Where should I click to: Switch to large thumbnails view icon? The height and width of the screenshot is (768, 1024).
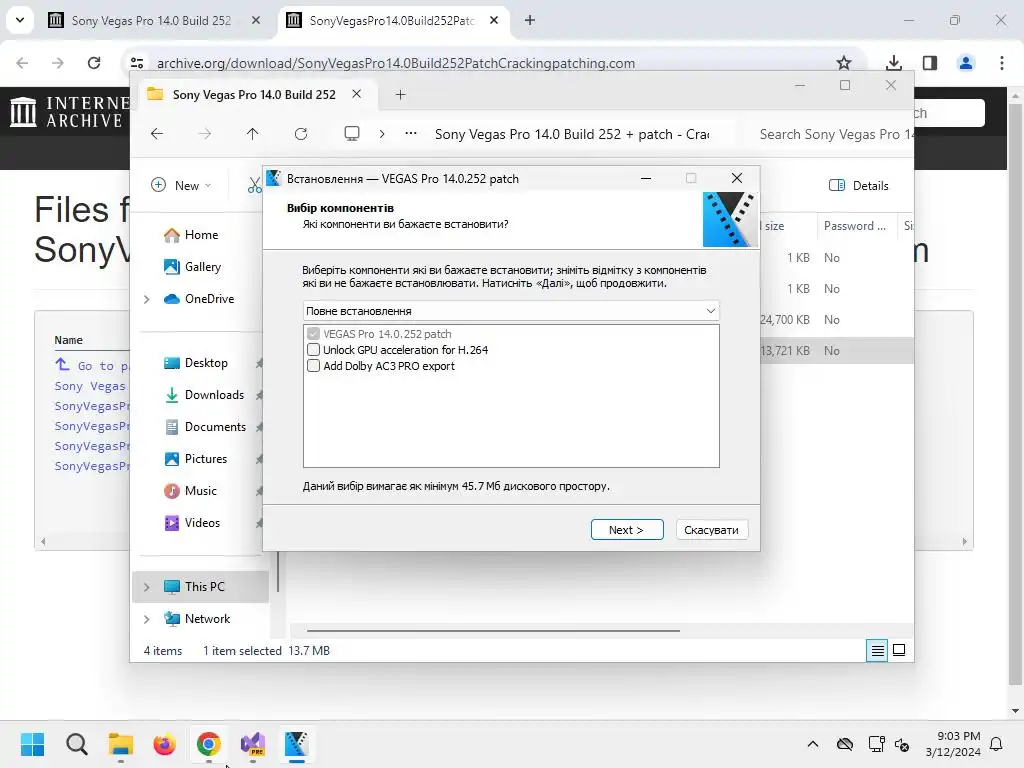coord(899,650)
